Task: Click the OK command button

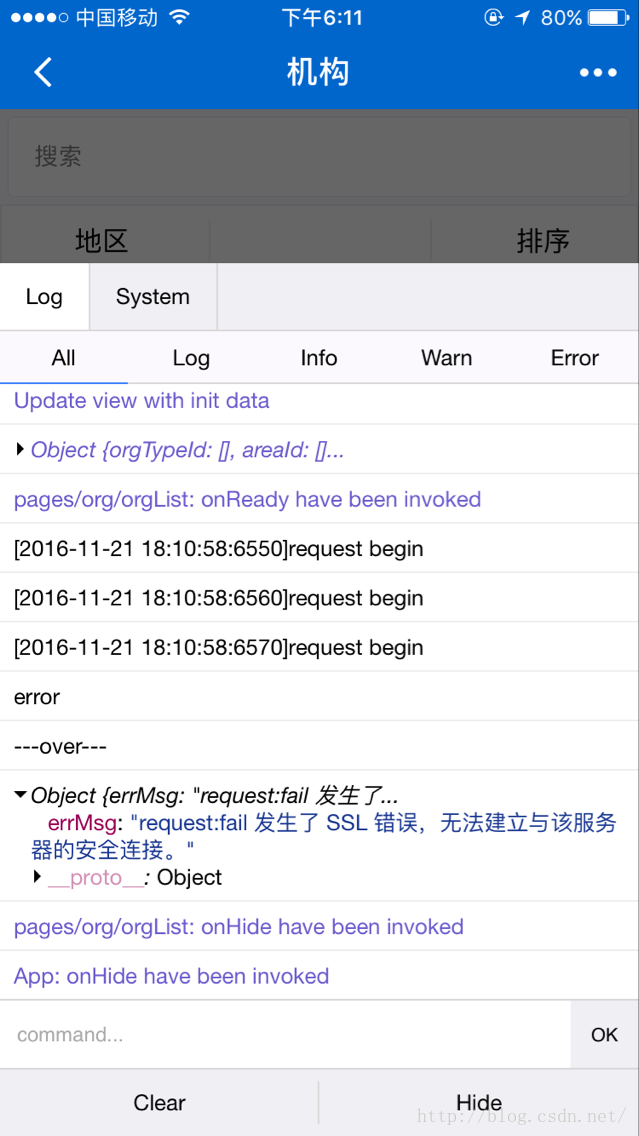Action: click(604, 1035)
